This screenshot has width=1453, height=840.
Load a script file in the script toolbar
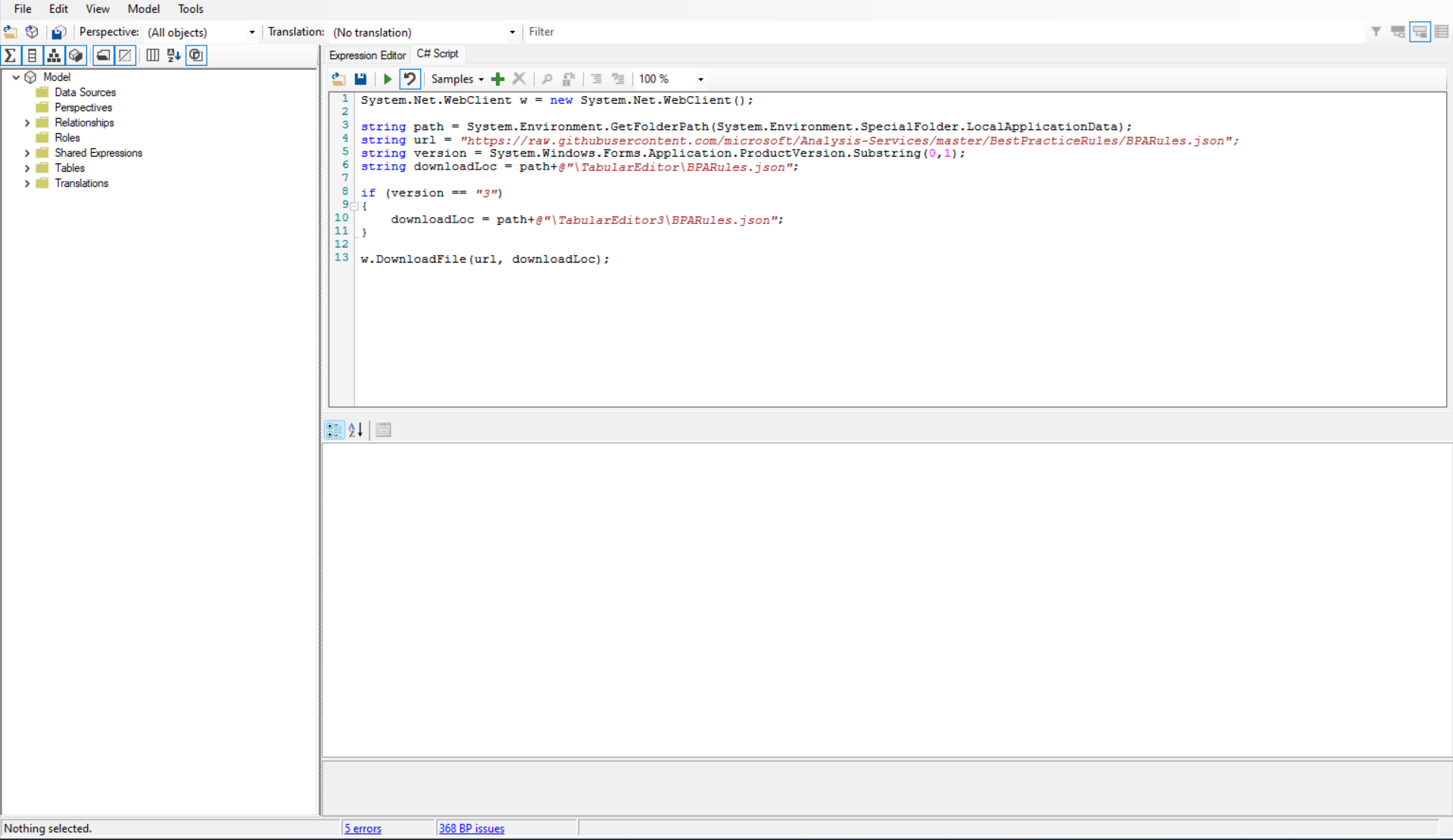(x=338, y=79)
